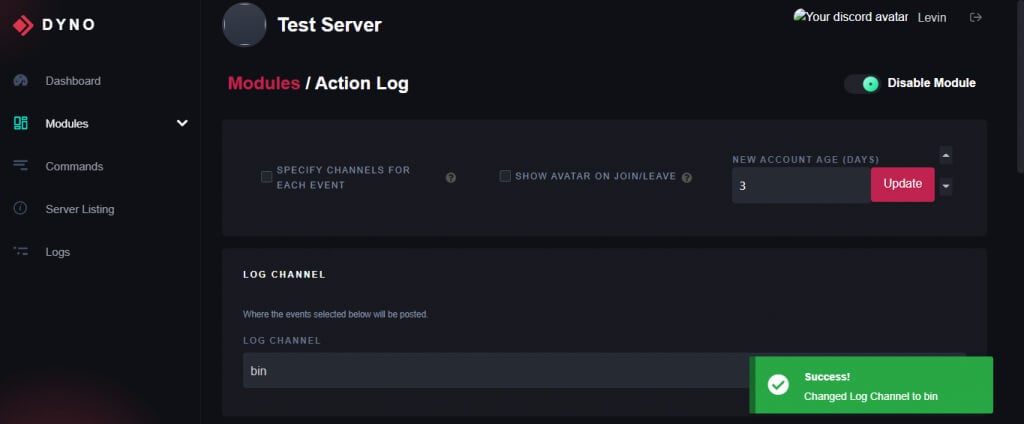Screen dimensions: 1024x424
Task: Click the Server Listing info icon
Action: [20, 209]
